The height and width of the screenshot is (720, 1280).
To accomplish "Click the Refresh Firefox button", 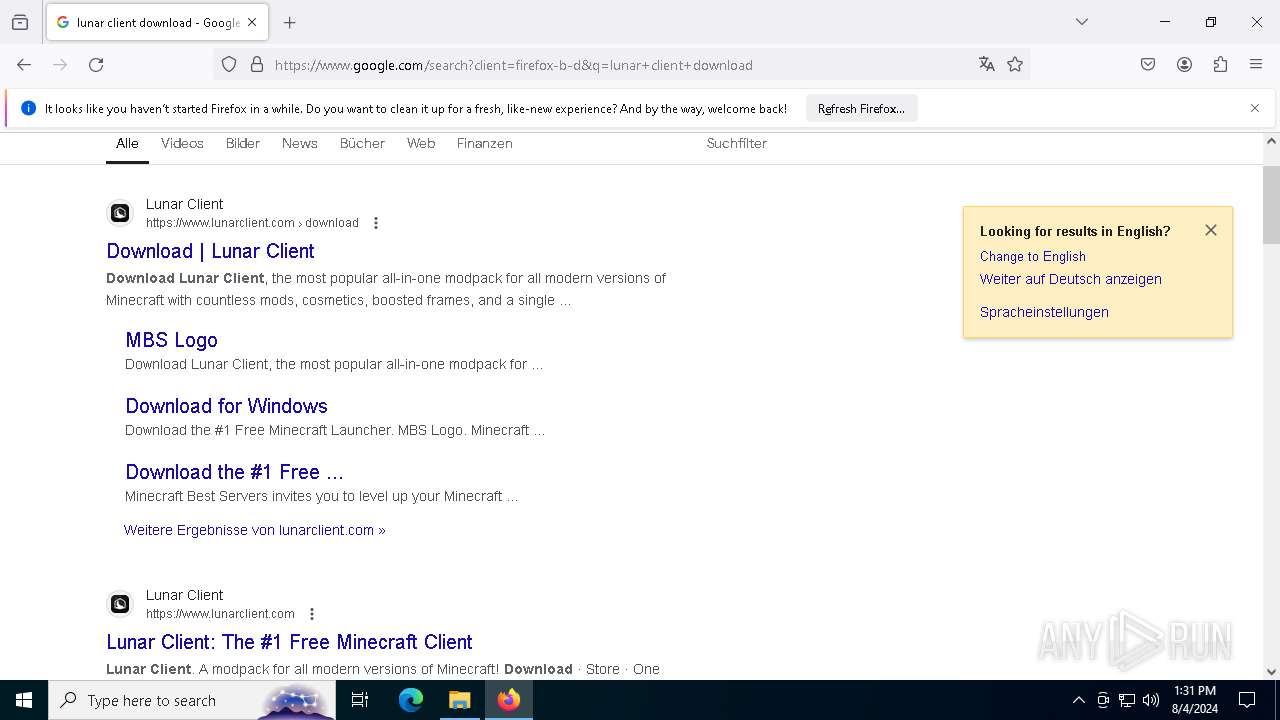I will click(x=861, y=108).
